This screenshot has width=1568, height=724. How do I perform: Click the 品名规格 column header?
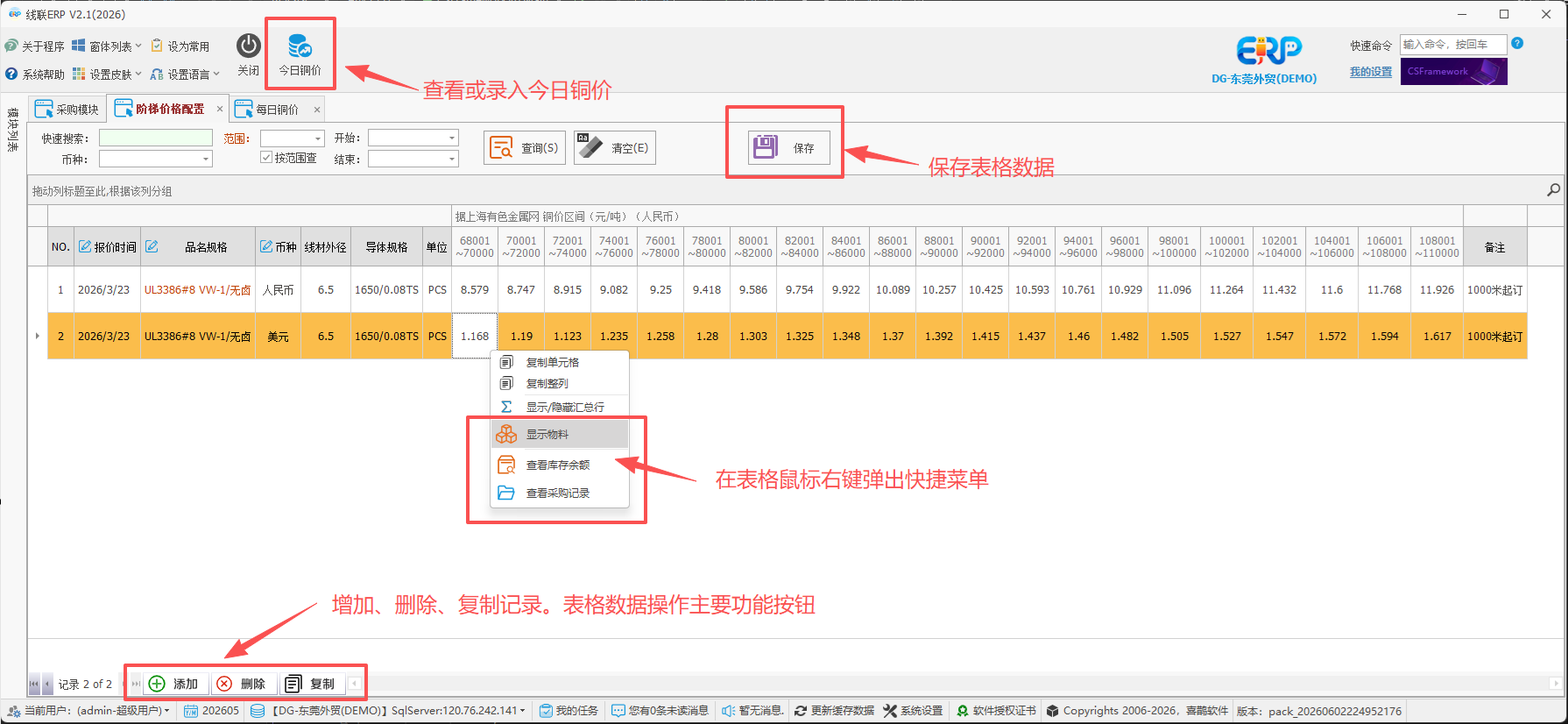(198, 247)
